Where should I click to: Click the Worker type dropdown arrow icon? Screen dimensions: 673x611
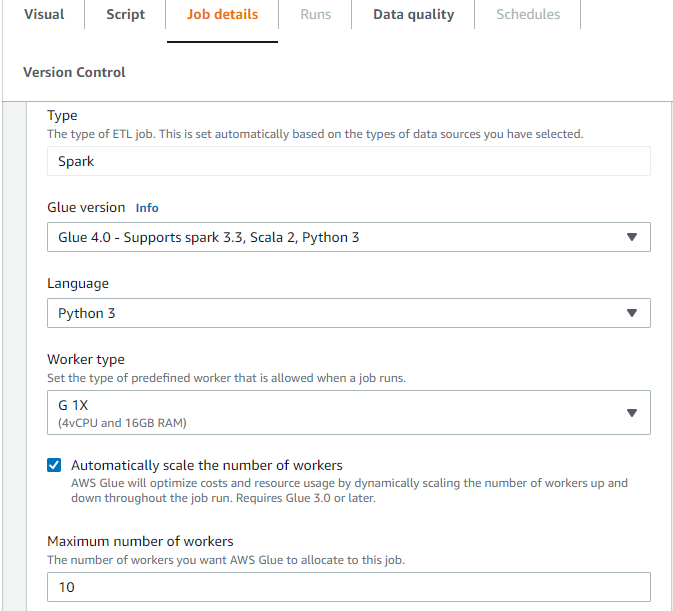point(631,412)
